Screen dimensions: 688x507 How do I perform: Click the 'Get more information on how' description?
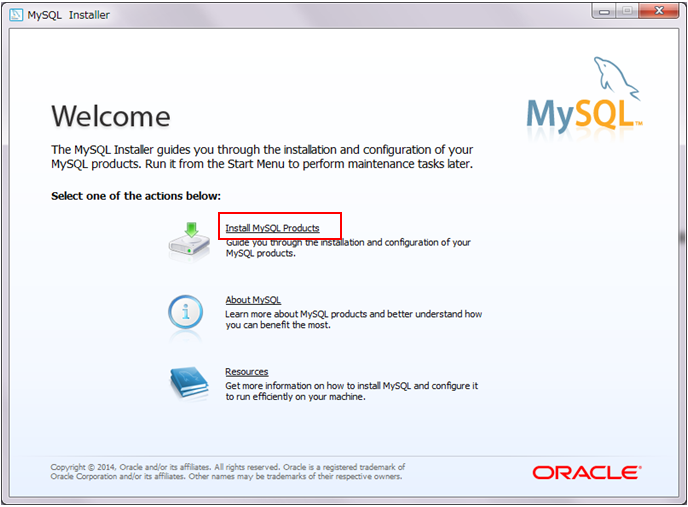(x=351, y=391)
